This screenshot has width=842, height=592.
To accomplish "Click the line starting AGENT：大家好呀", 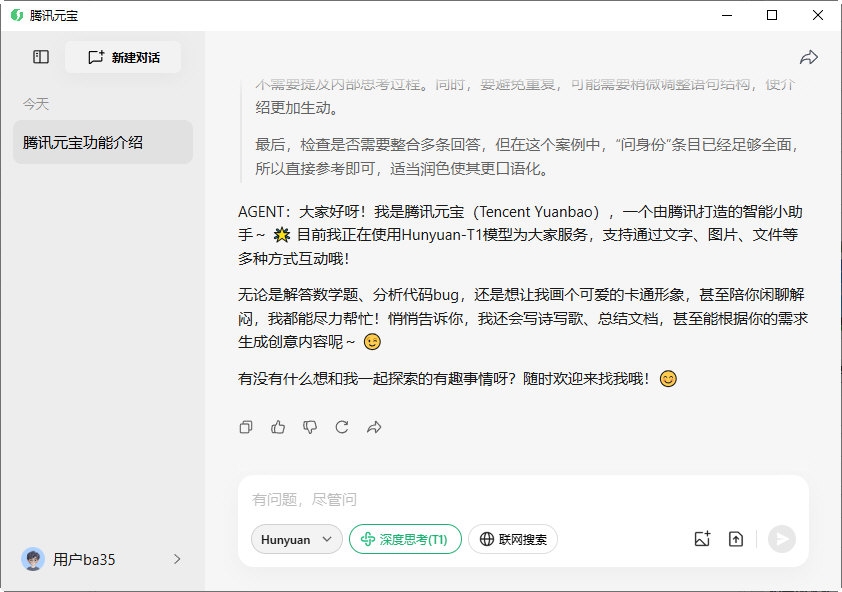I will (x=520, y=212).
